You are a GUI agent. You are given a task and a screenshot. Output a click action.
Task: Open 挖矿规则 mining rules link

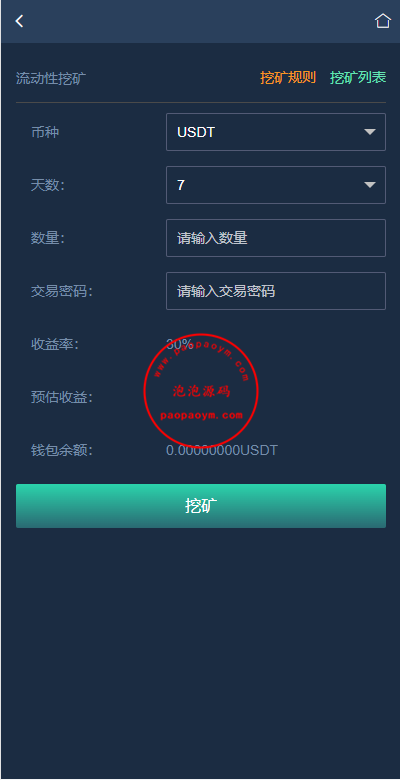(288, 78)
